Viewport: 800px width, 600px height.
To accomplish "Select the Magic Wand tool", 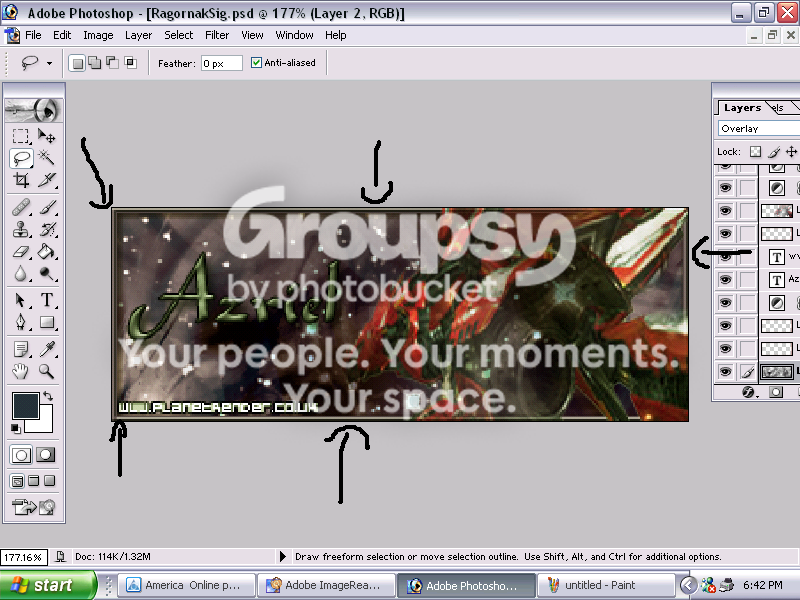I will 46,158.
